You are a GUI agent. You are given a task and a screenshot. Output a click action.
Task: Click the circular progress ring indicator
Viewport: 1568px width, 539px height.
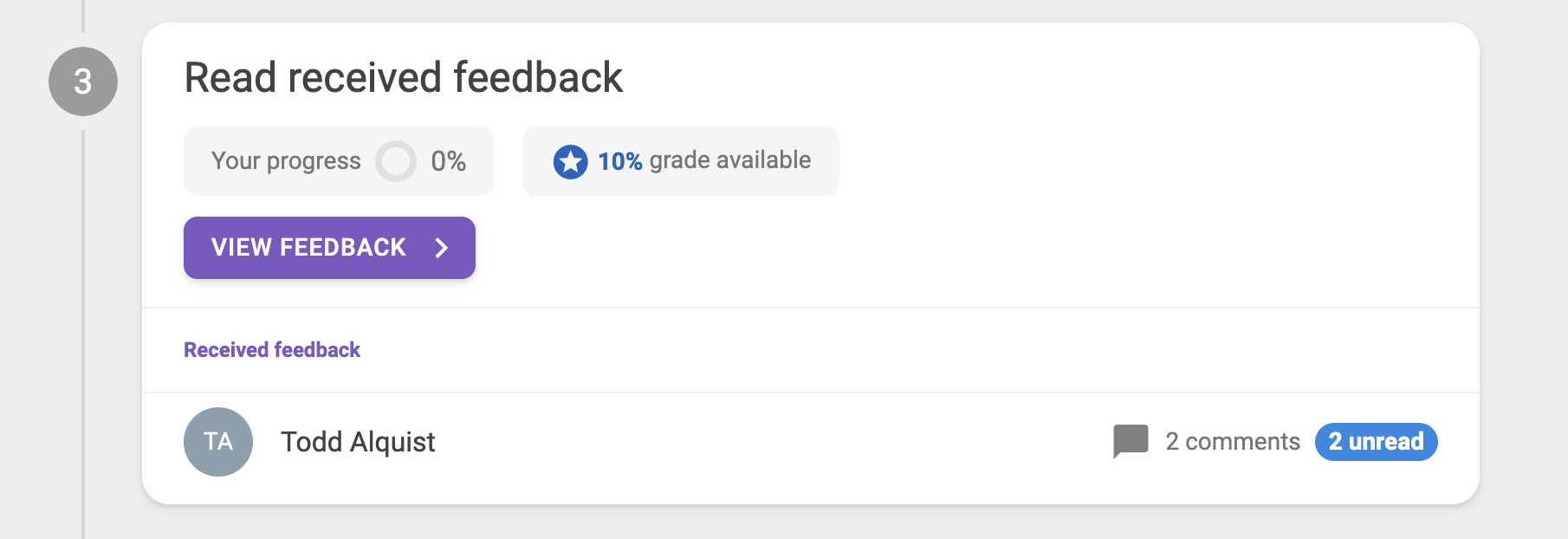click(x=396, y=161)
